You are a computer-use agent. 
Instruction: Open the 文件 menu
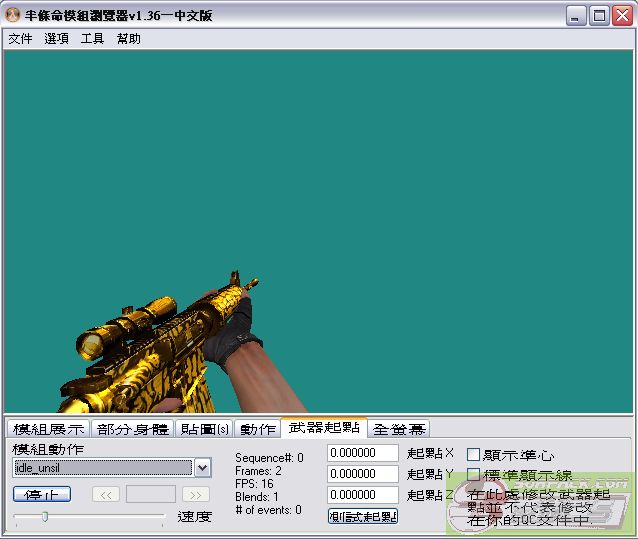[x=20, y=39]
